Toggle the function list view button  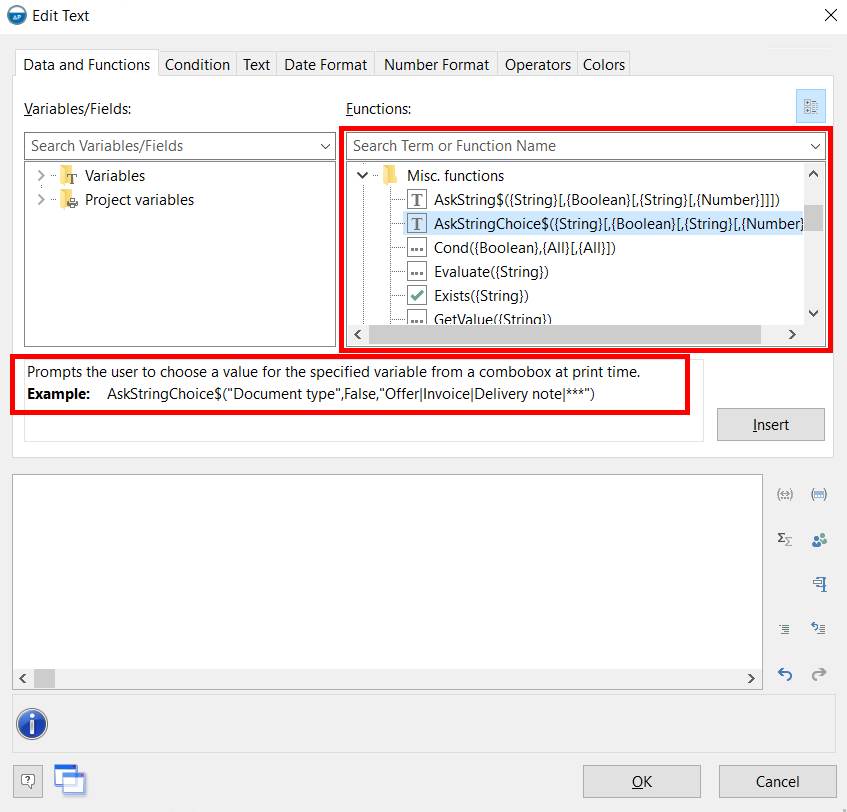tap(811, 106)
